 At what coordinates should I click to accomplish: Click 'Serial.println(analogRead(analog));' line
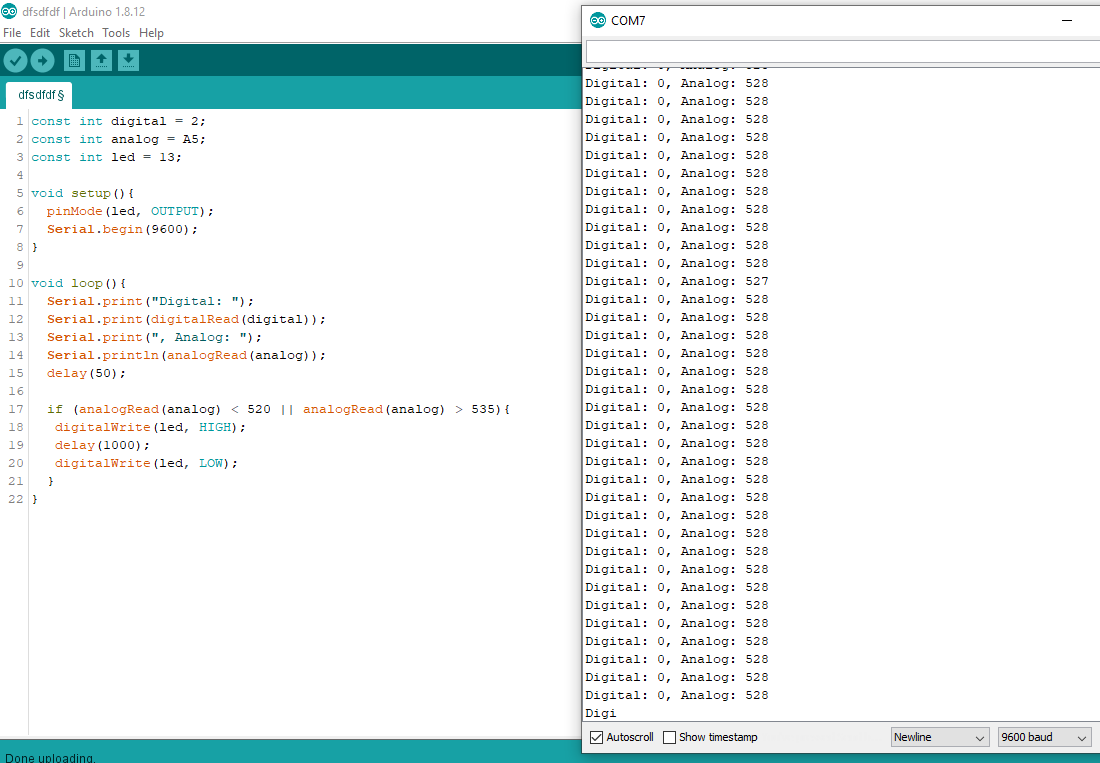click(187, 356)
